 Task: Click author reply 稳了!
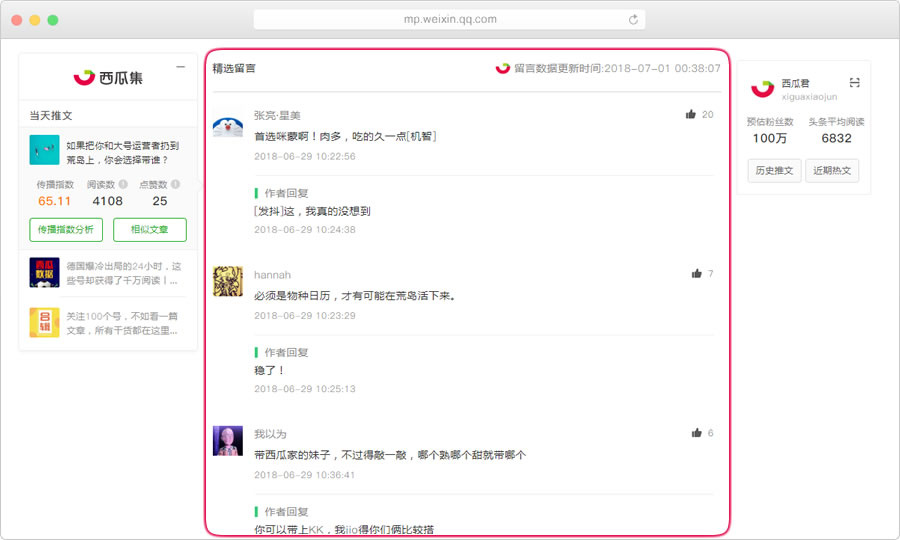269,370
